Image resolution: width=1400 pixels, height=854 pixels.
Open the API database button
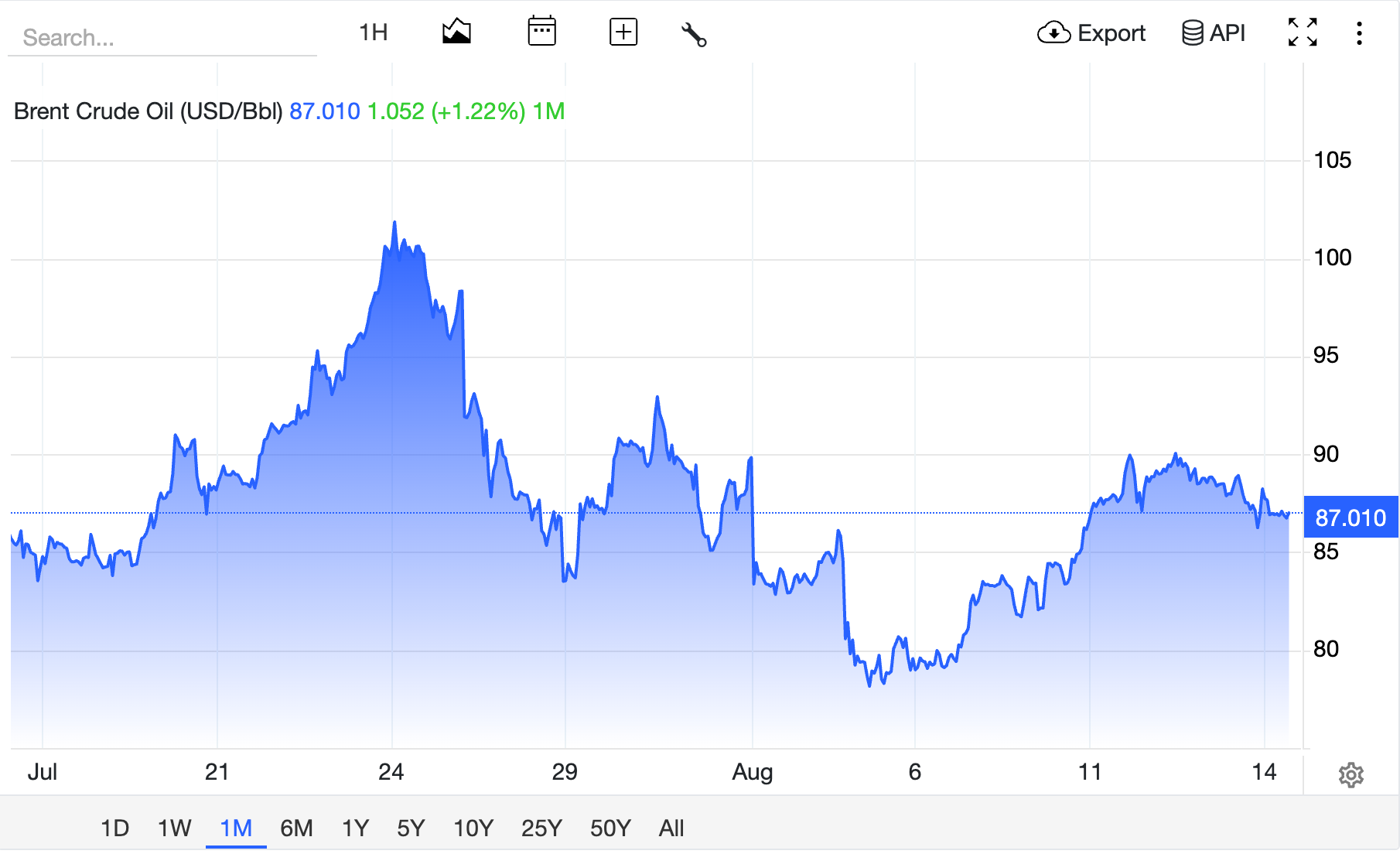pos(1214,33)
